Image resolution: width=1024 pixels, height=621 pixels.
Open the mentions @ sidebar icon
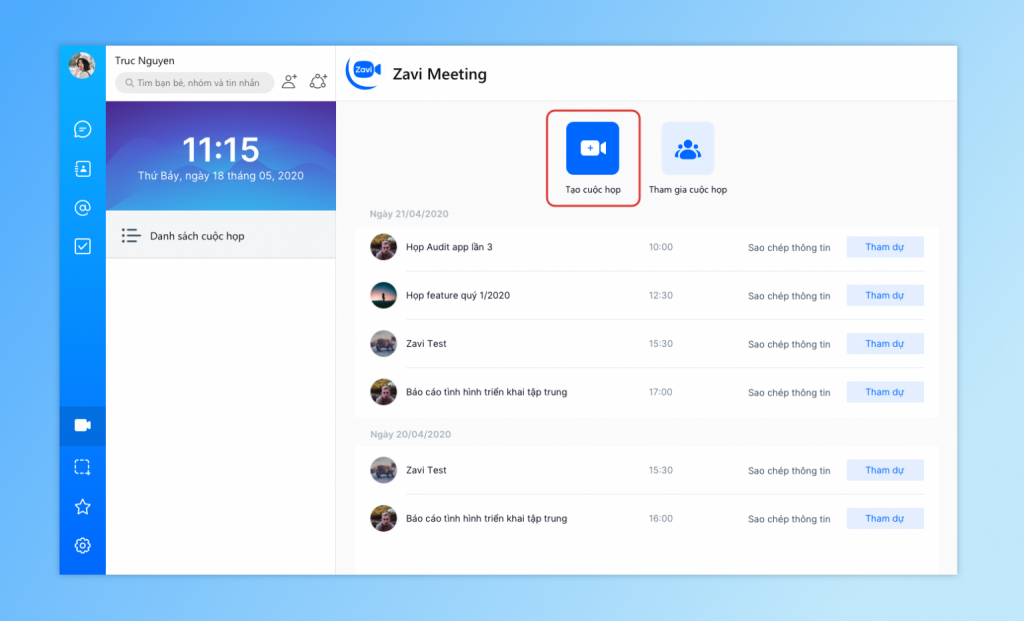pos(83,208)
